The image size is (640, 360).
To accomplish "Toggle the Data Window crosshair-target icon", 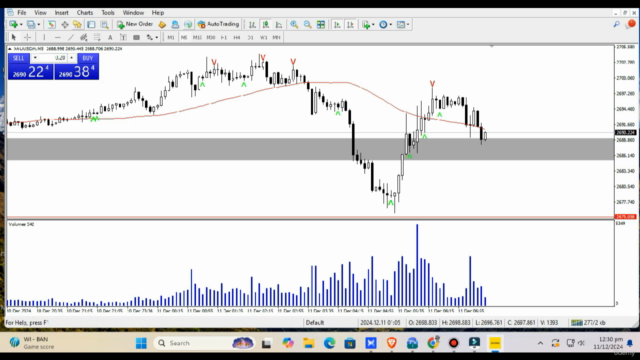I will point(64,24).
